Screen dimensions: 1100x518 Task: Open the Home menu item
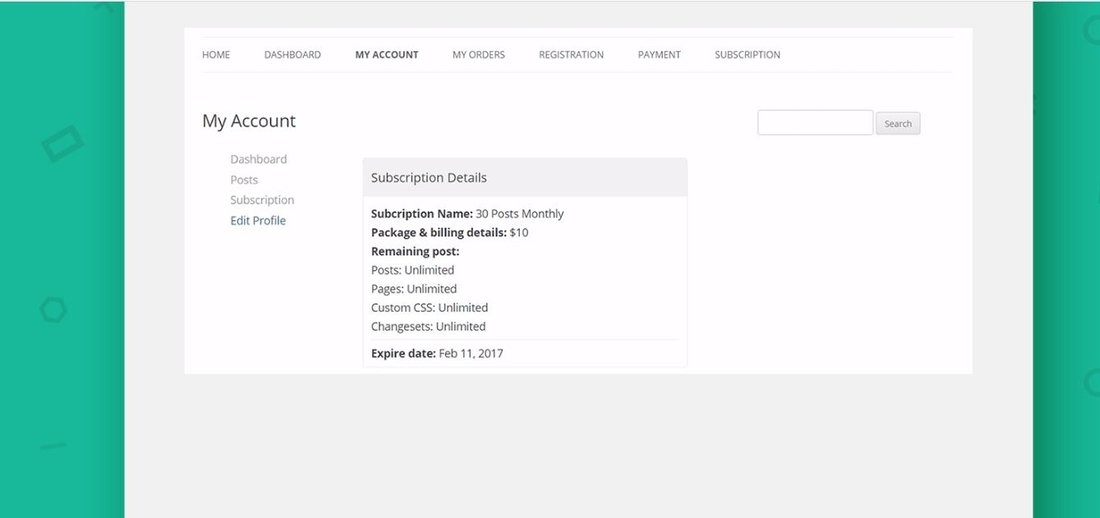pyautogui.click(x=216, y=55)
